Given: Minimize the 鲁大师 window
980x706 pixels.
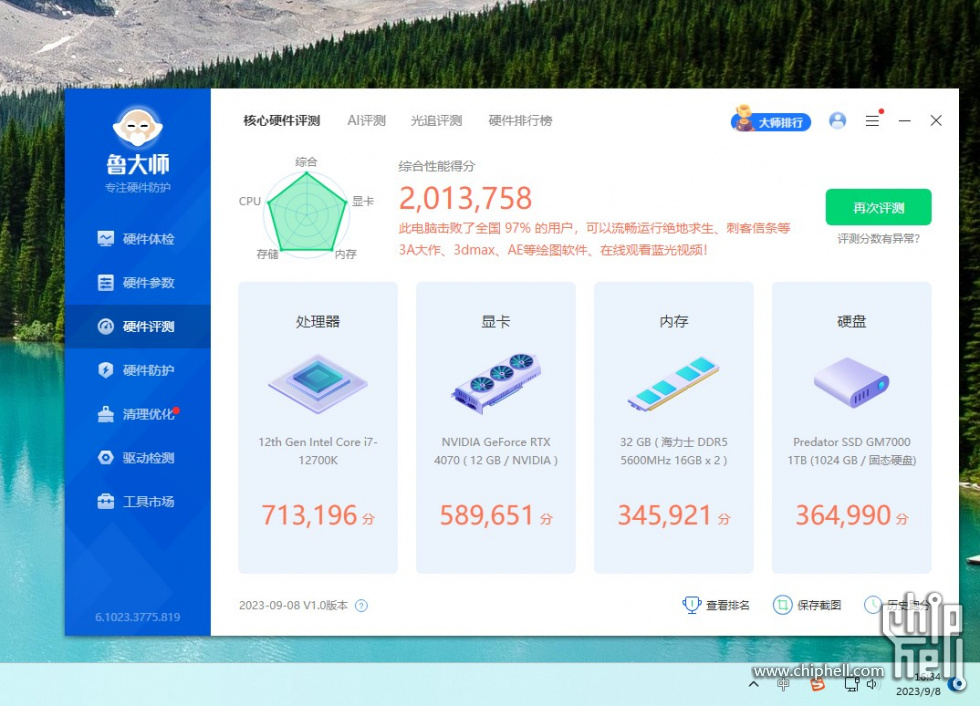Looking at the screenshot, I should (x=904, y=121).
